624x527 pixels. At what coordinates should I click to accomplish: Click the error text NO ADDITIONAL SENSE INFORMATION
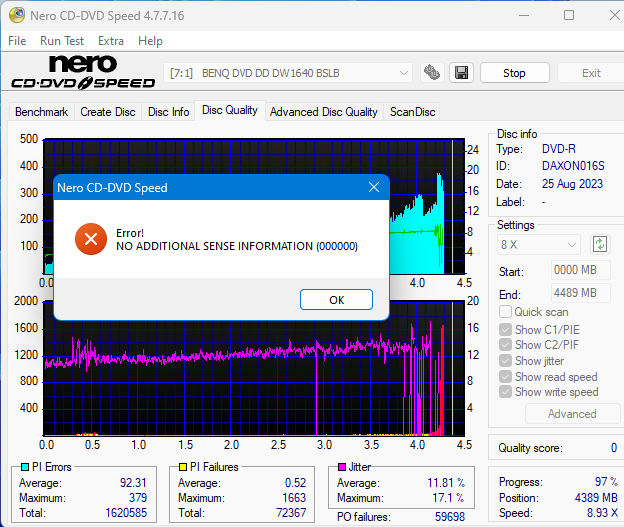(237, 246)
